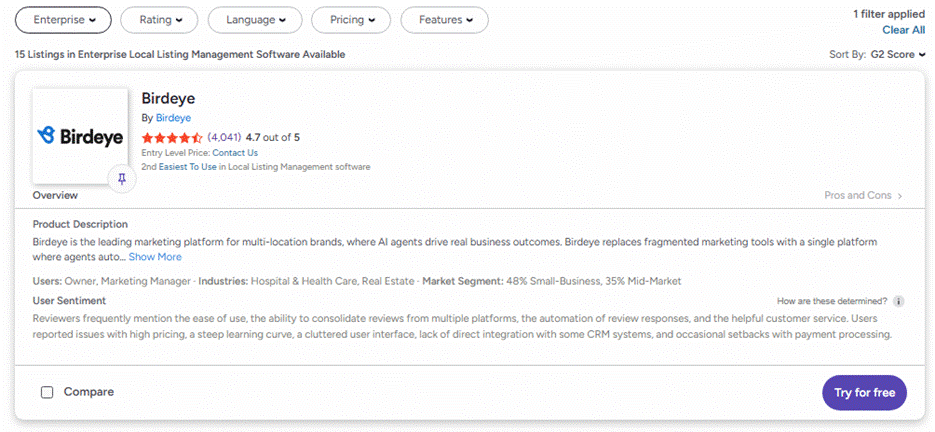Open the Easiest To Use link
The width and height of the screenshot is (935, 432).
pos(187,167)
